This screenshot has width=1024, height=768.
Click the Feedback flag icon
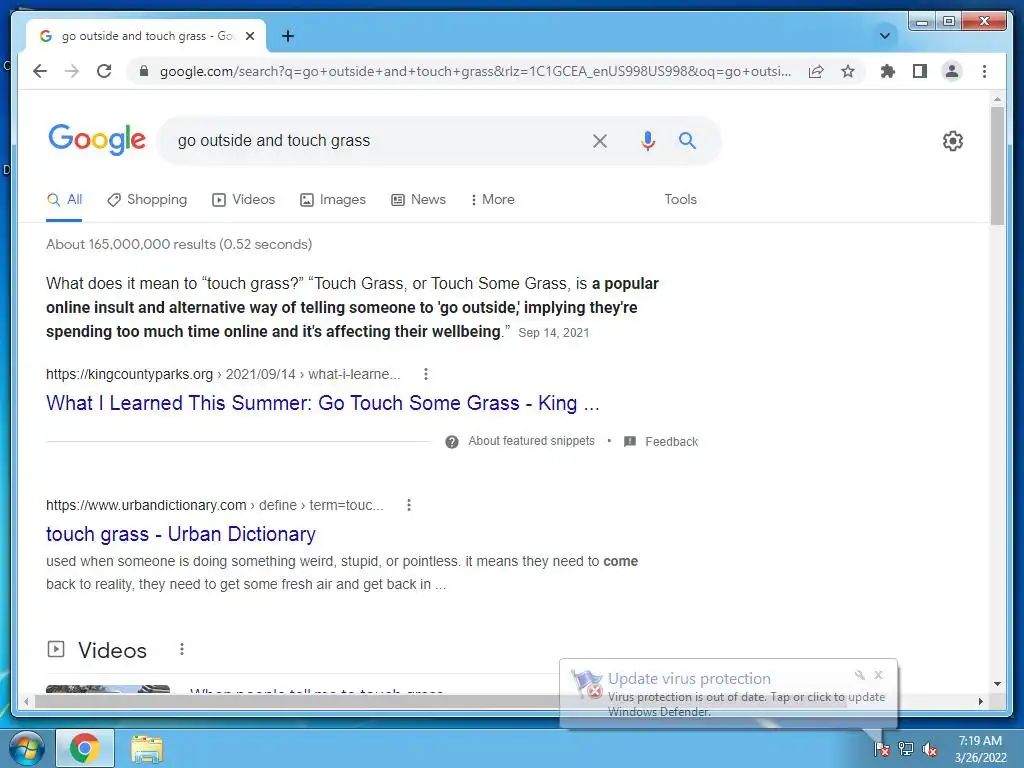630,442
